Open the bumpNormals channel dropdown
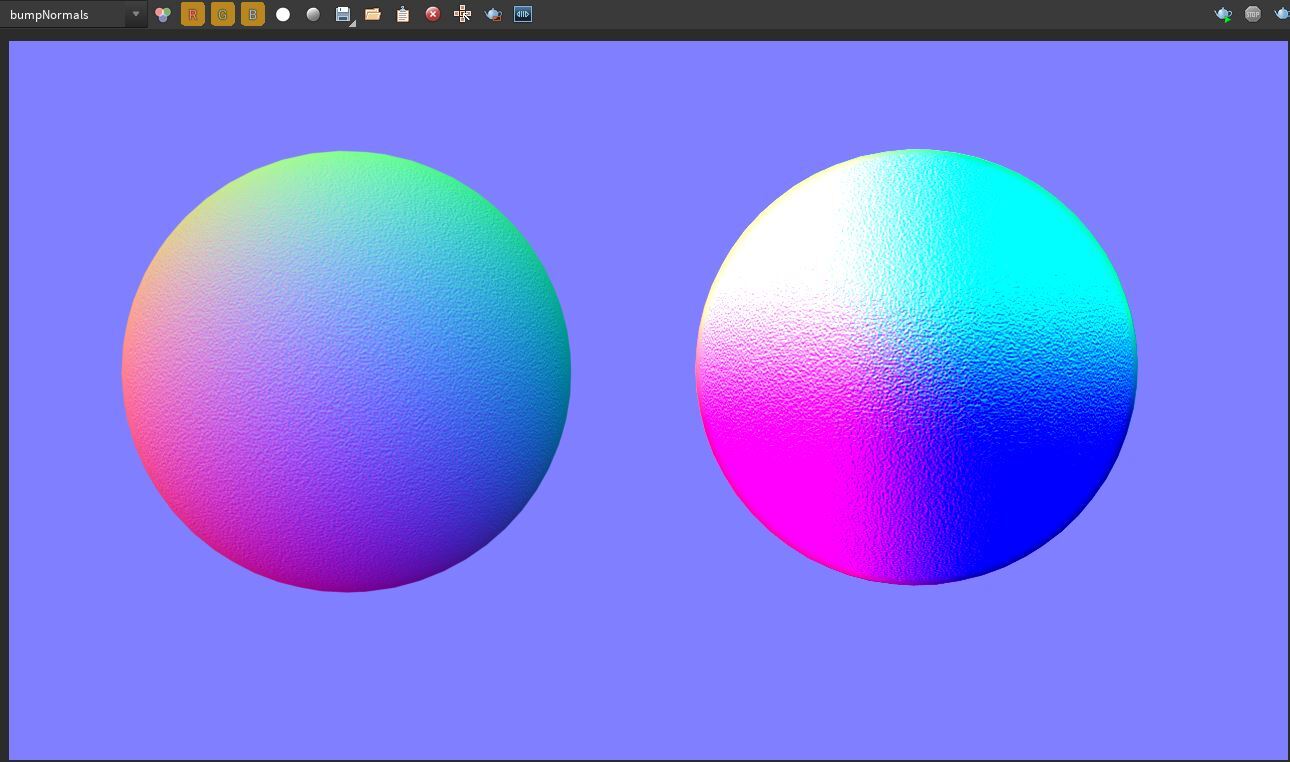Image resolution: width=1290 pixels, height=762 pixels. (x=73, y=14)
